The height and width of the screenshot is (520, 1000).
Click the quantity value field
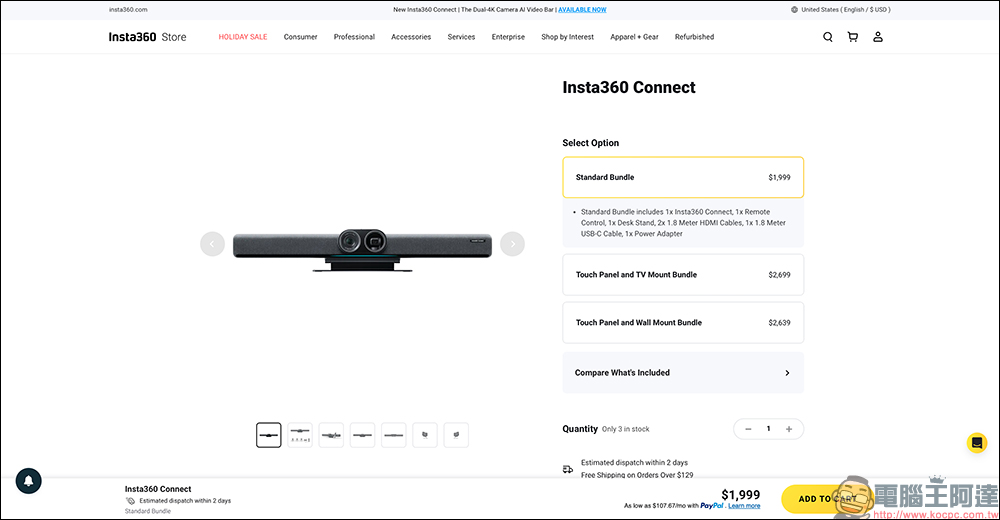point(768,429)
